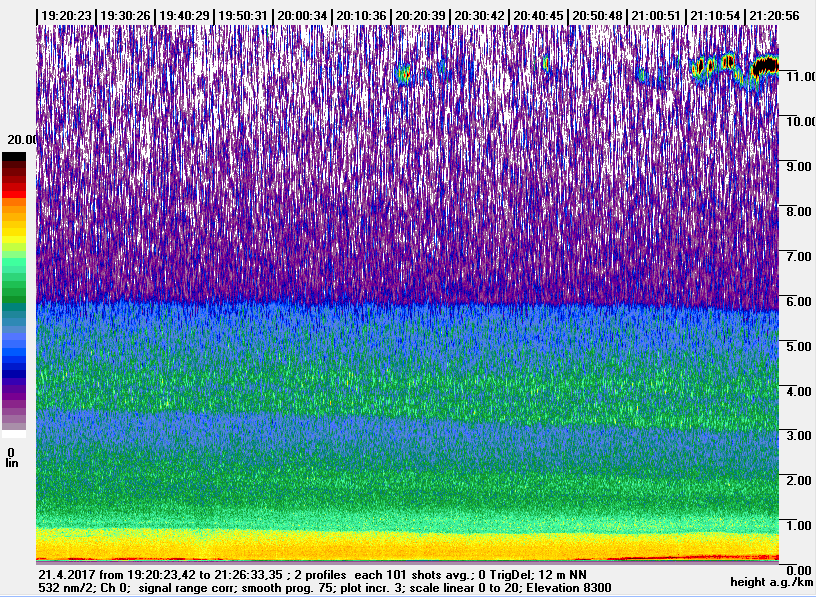Click the 11.00 height axis label
Image resolution: width=816 pixels, height=597 pixels.
801,77
